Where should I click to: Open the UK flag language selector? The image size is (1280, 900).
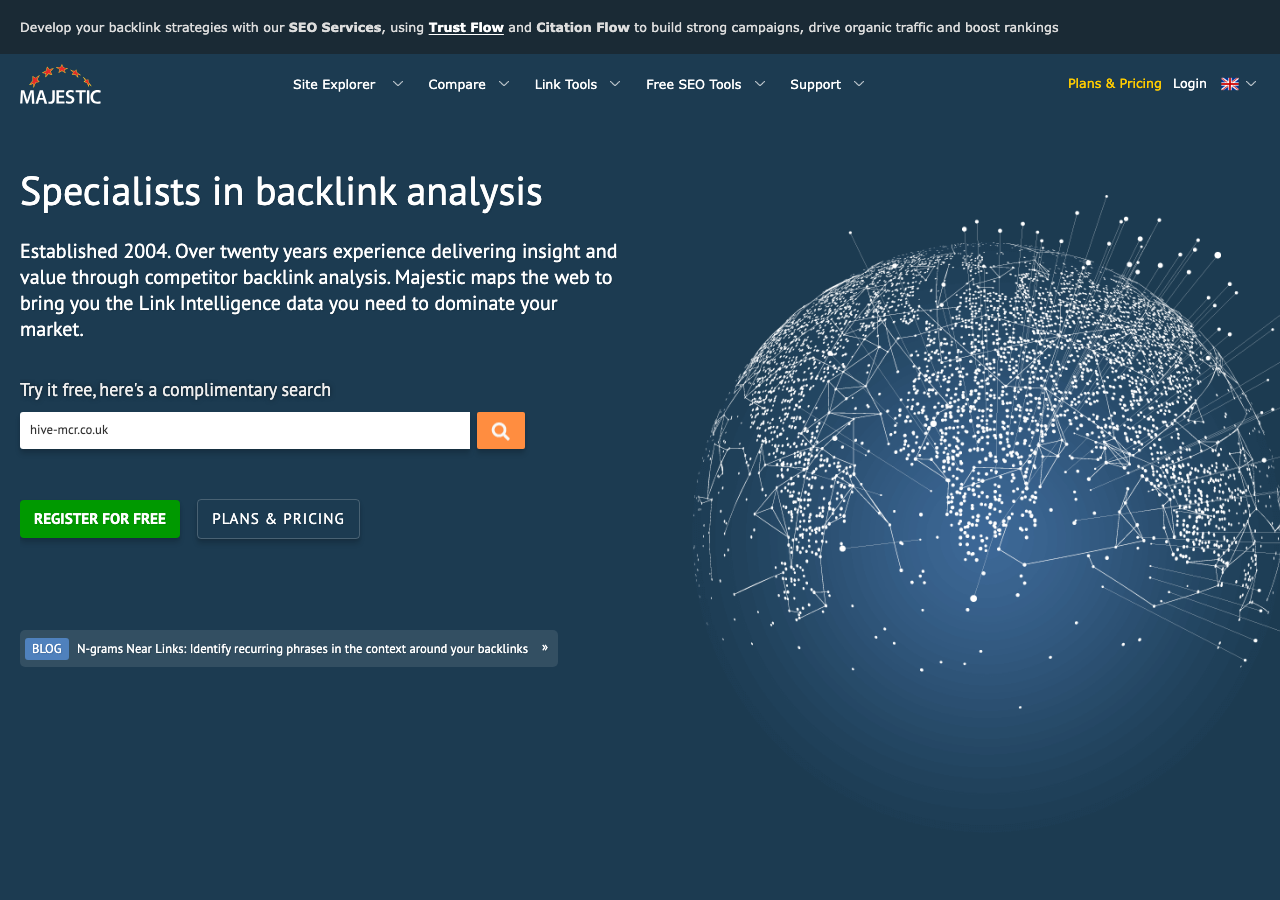pyautogui.click(x=1230, y=84)
